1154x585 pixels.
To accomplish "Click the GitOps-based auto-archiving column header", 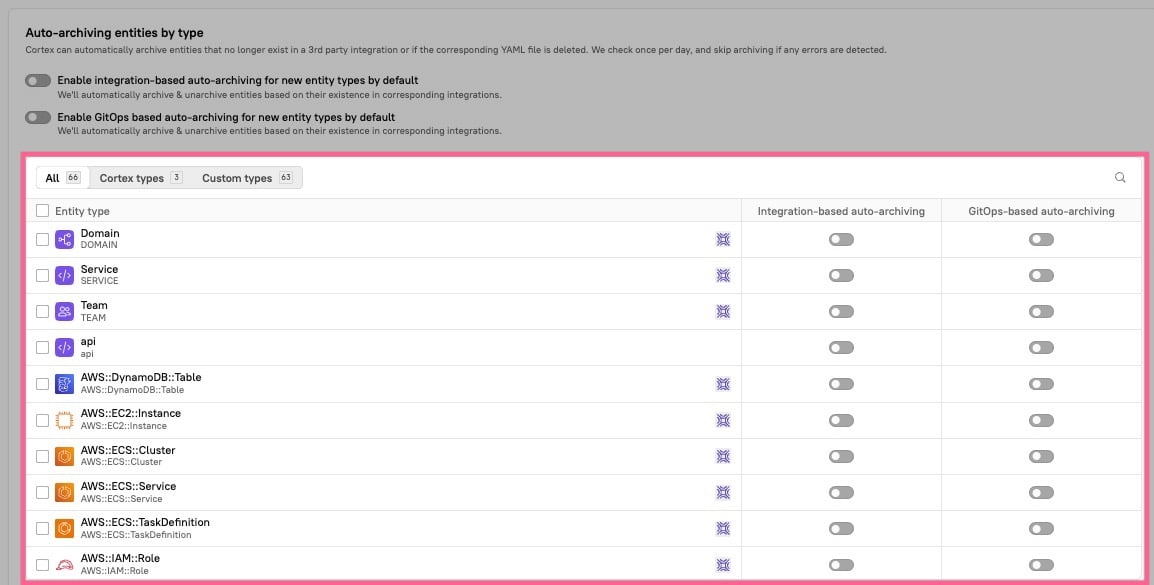I will click(1041, 211).
